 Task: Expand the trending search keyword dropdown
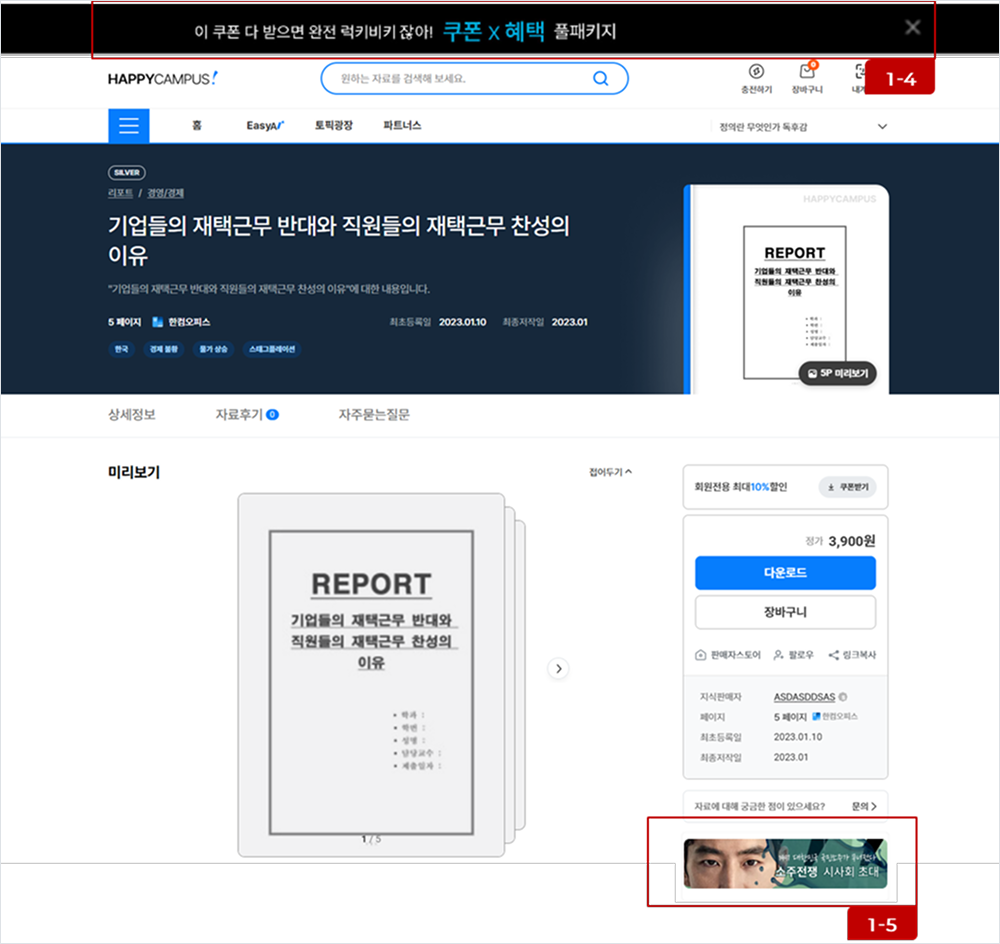tap(882, 127)
